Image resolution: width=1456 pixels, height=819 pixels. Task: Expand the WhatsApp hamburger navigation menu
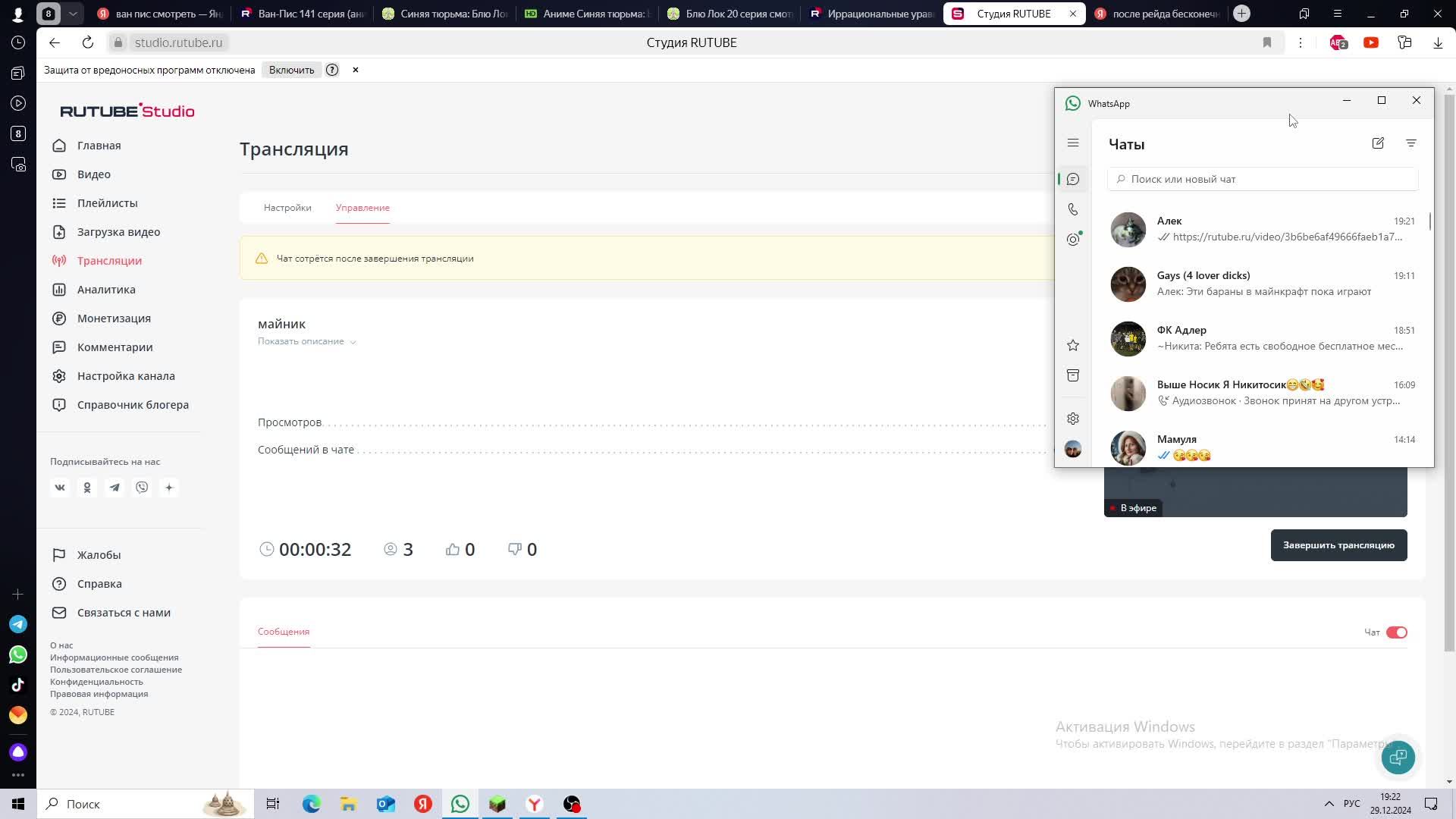pos(1072,143)
